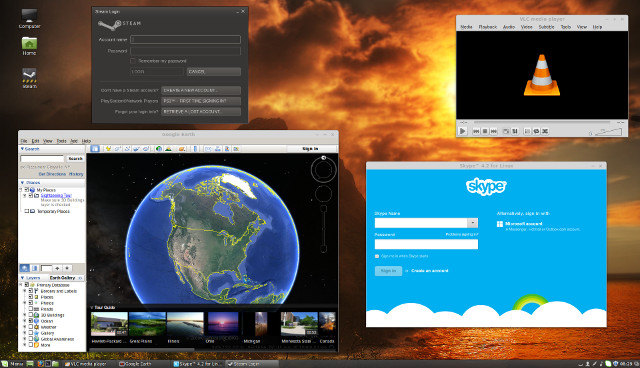Screen dimensions: 640x368
Task: Collapse the Places panel in Google Earth
Action: [x=22, y=182]
